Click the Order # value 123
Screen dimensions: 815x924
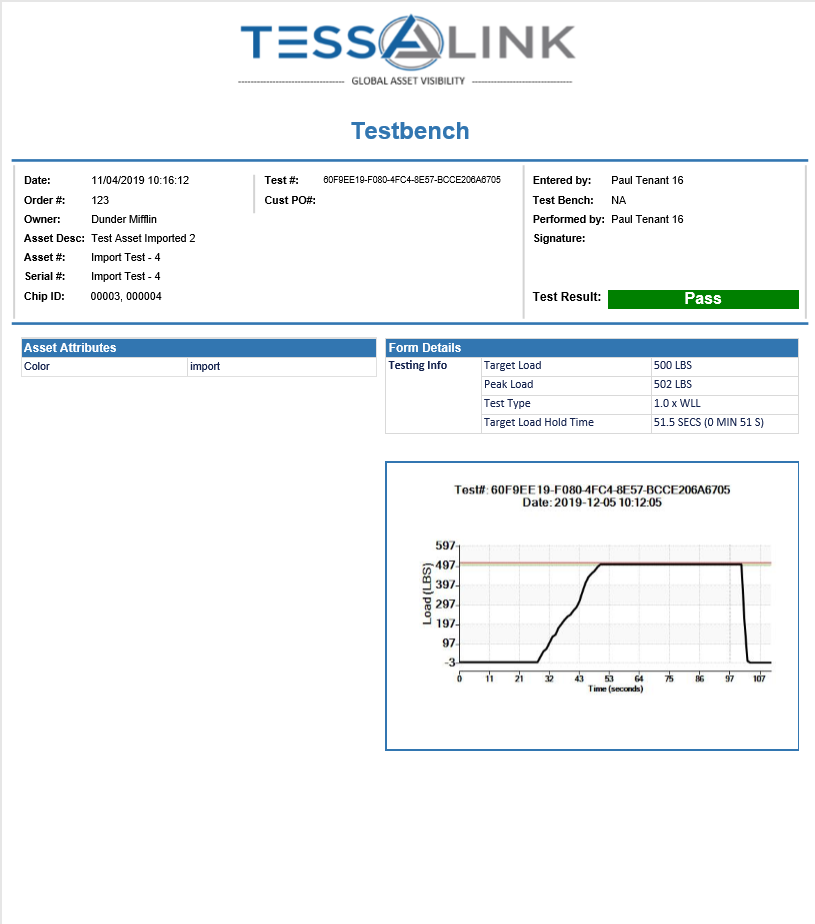pyautogui.click(x=100, y=200)
